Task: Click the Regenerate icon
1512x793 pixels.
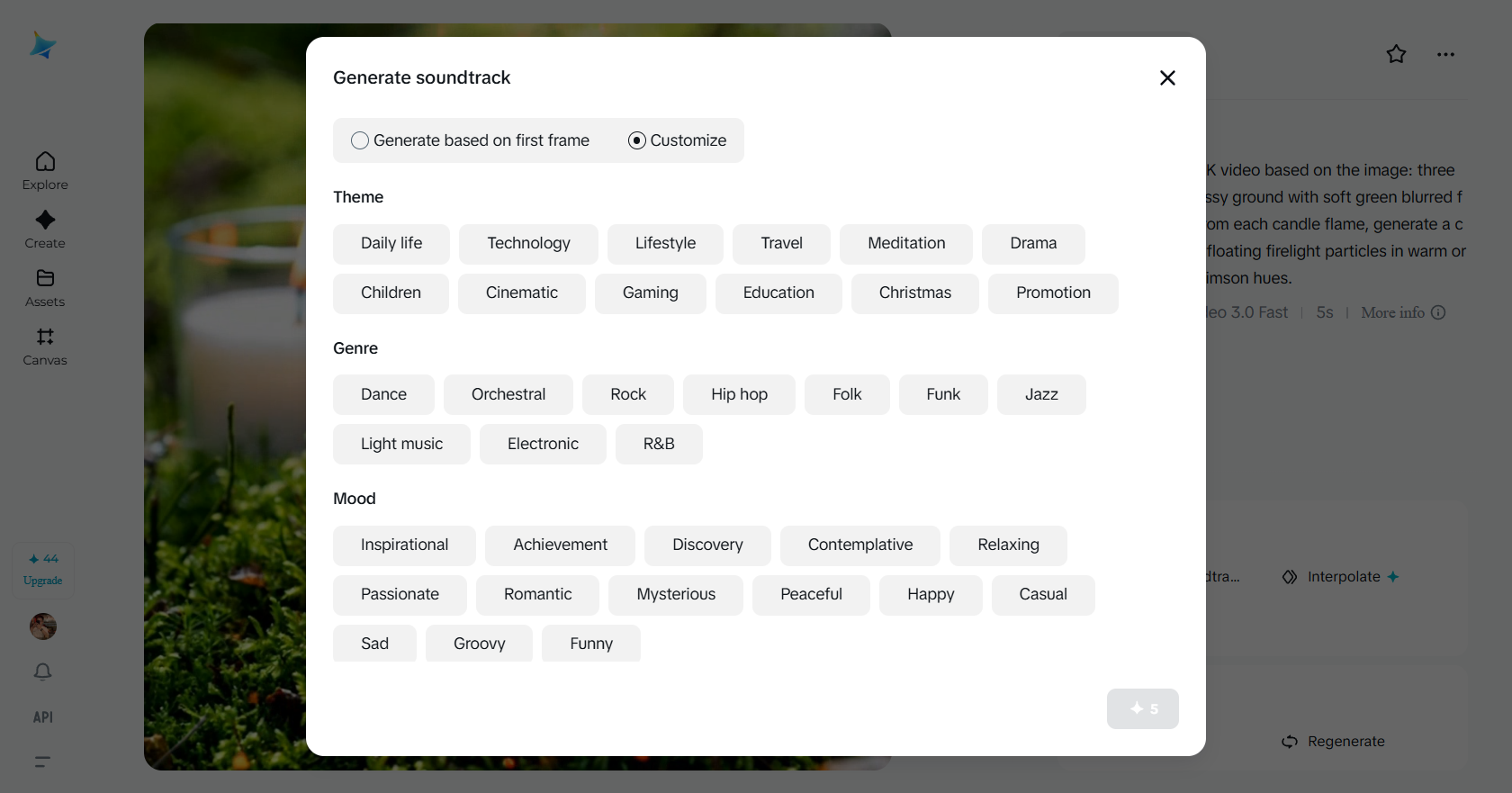Action: 1290,742
